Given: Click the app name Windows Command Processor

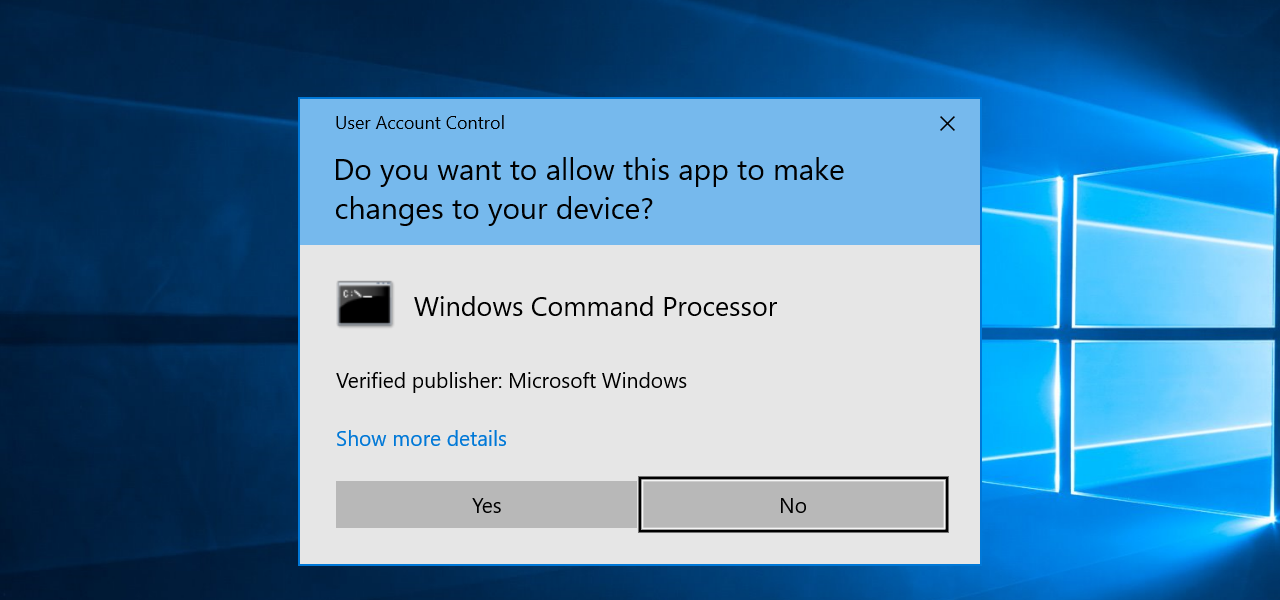Looking at the screenshot, I should 595,307.
